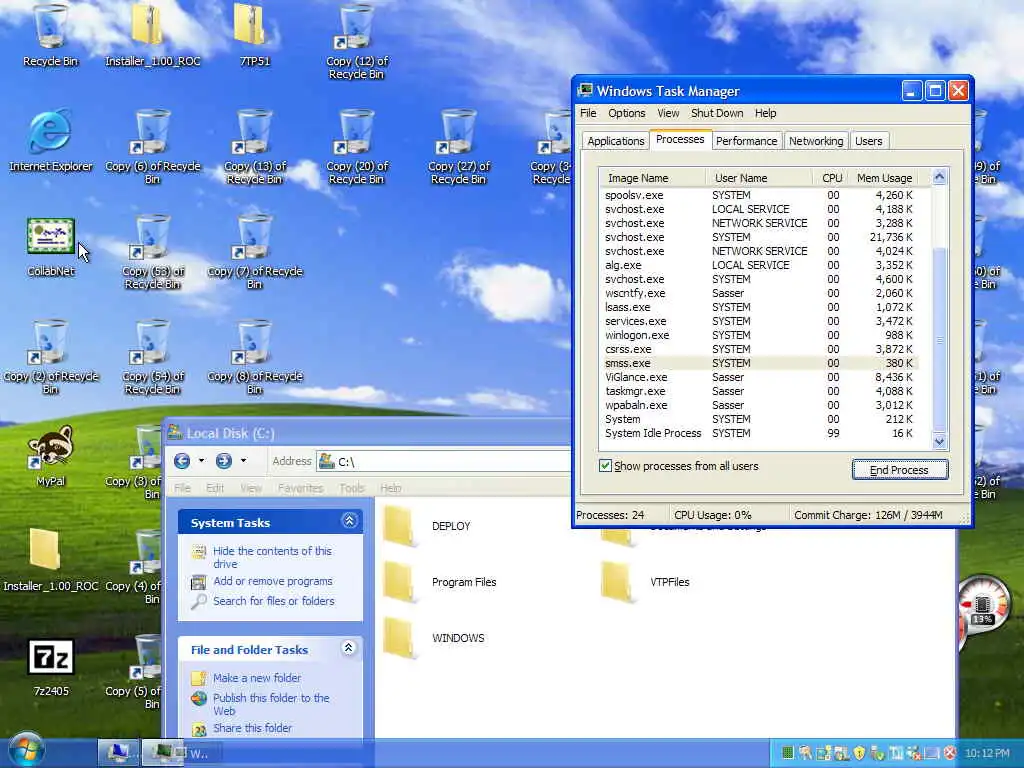Launch Internet Explorer from the desktop
The height and width of the screenshot is (768, 1024).
[50, 140]
